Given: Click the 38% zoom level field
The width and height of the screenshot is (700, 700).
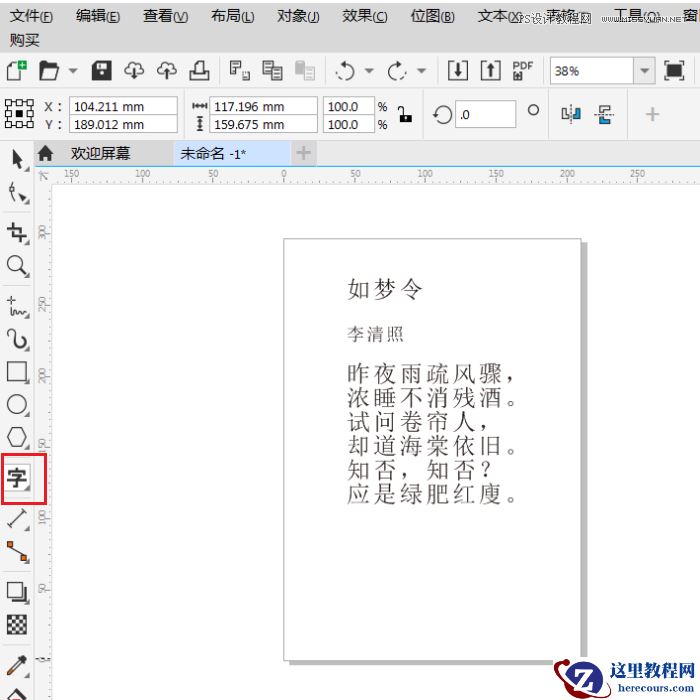Looking at the screenshot, I should click(x=592, y=71).
